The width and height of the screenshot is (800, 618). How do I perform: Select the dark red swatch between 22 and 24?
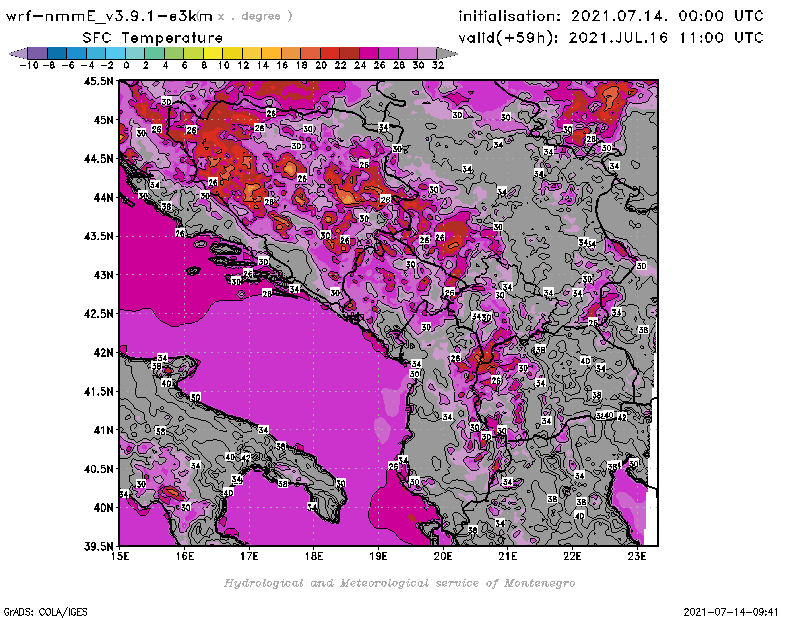(x=349, y=53)
